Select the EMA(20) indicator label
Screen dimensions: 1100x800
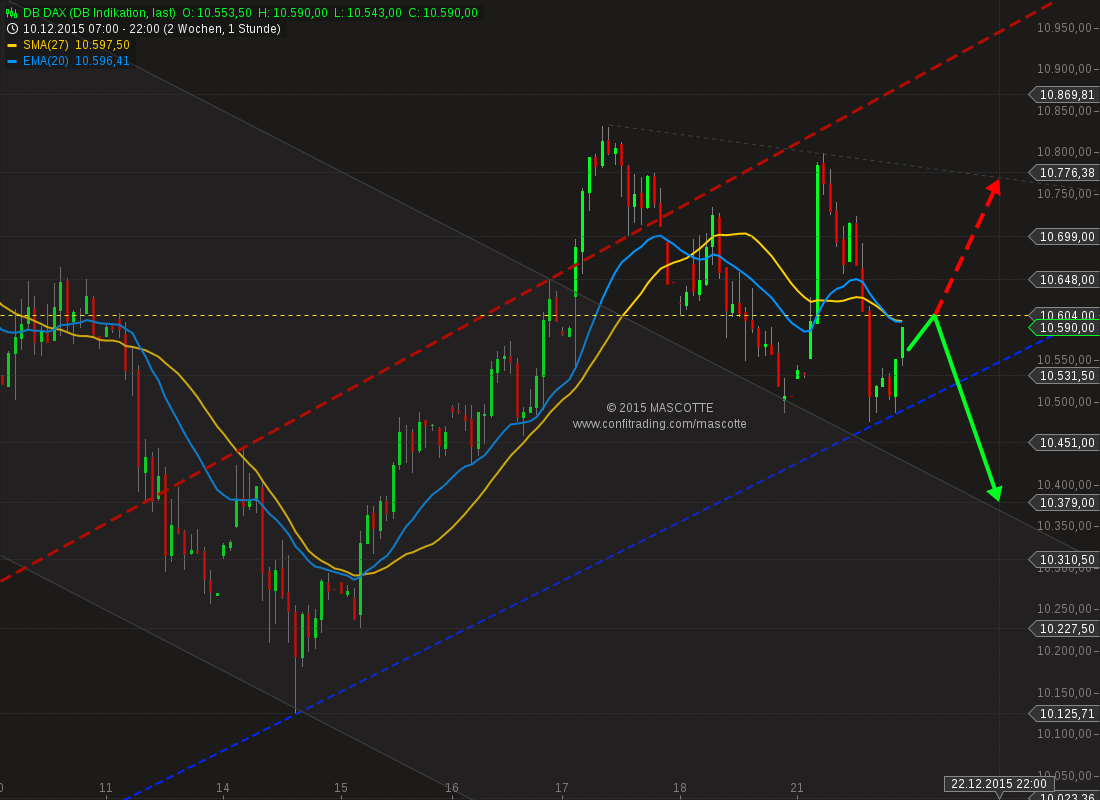pos(46,61)
